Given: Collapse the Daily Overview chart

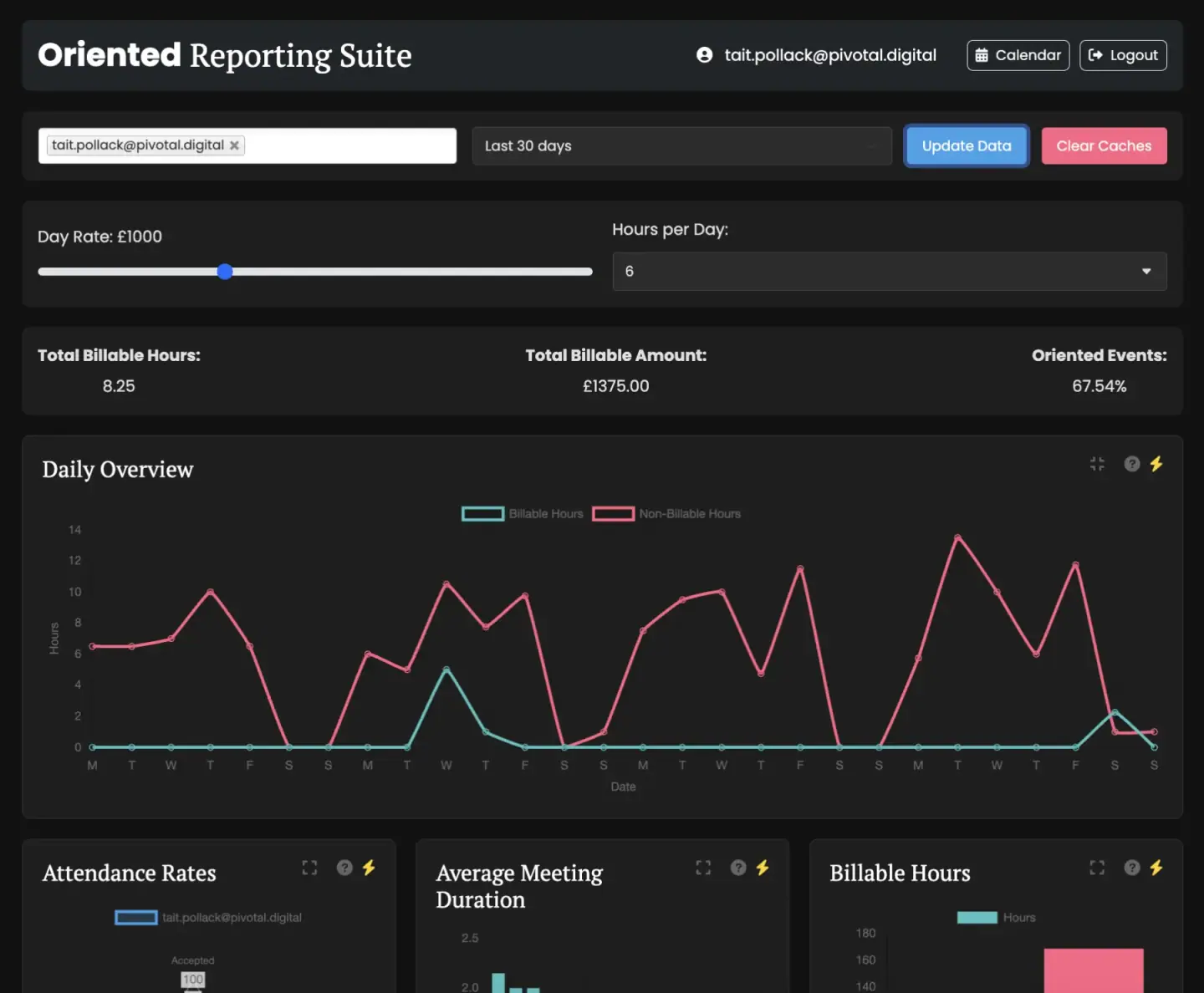Looking at the screenshot, I should pyautogui.click(x=1097, y=464).
